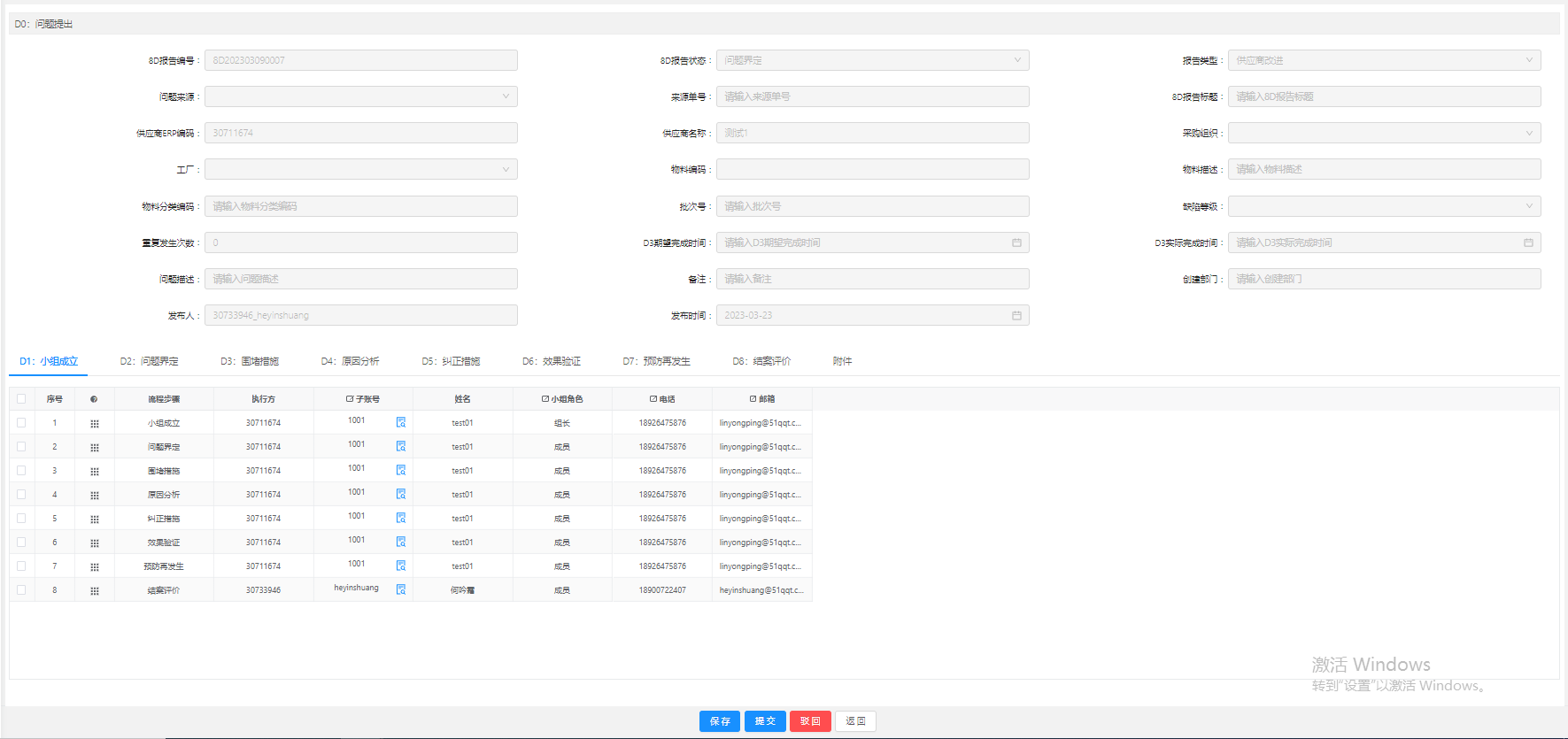The height and width of the screenshot is (739, 1568).
Task: Click grid handle icon for row 6
Action: click(x=95, y=543)
